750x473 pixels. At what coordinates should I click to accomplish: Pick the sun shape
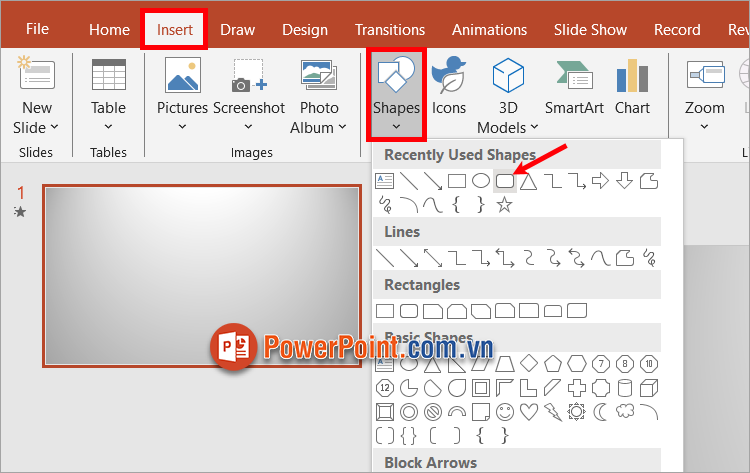[577, 411]
